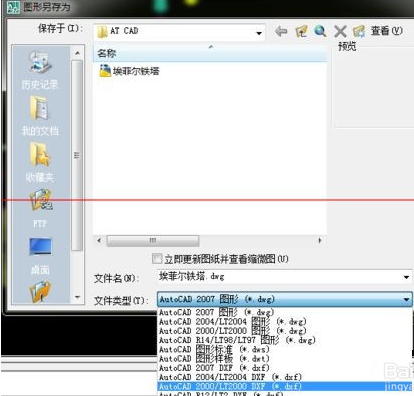Expand the 文件名 filename dropdown arrow
The height and width of the screenshot is (396, 414).
(x=406, y=277)
